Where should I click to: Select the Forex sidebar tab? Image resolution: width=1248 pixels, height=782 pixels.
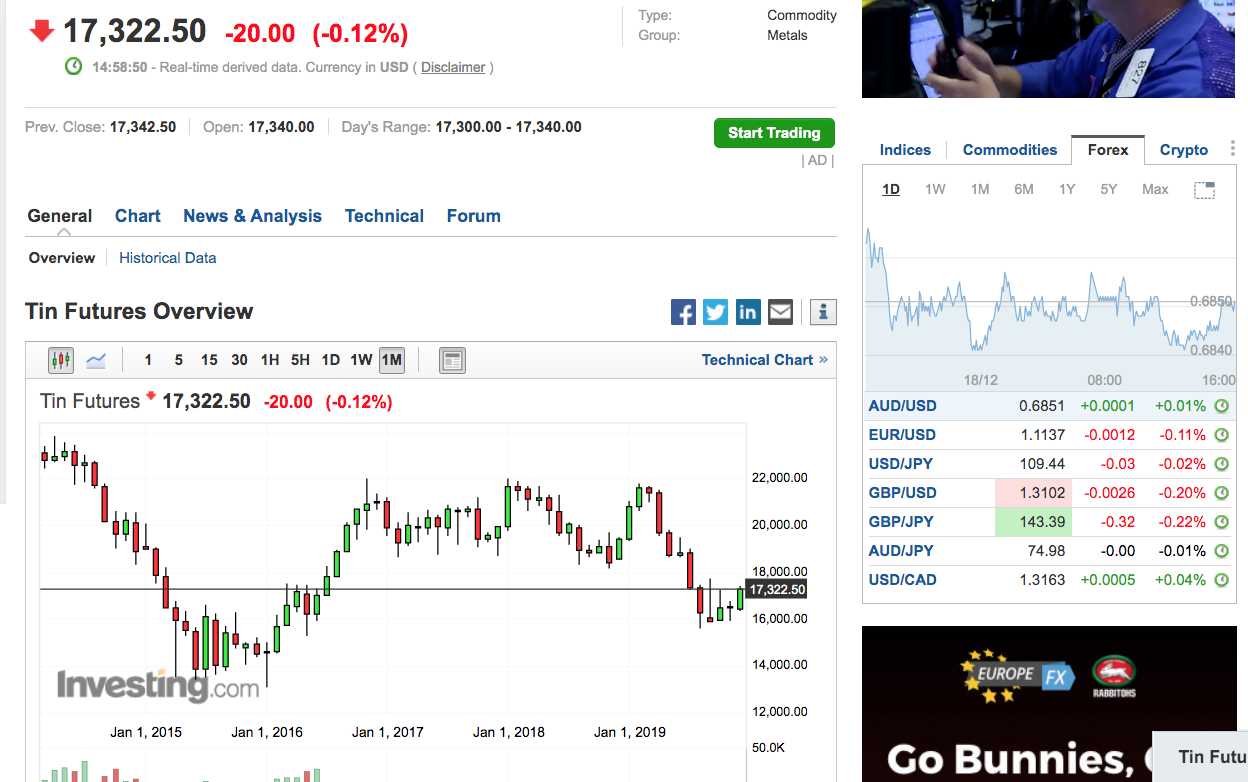[1108, 150]
